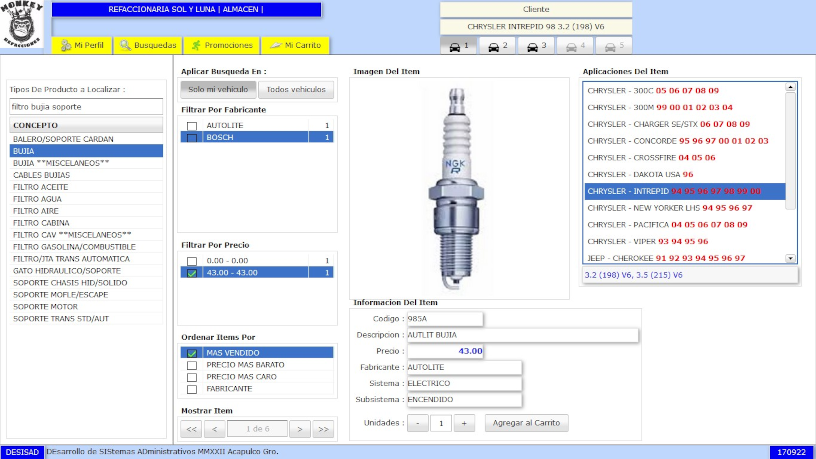Select vehicle slot 4 car icon

coord(575,46)
